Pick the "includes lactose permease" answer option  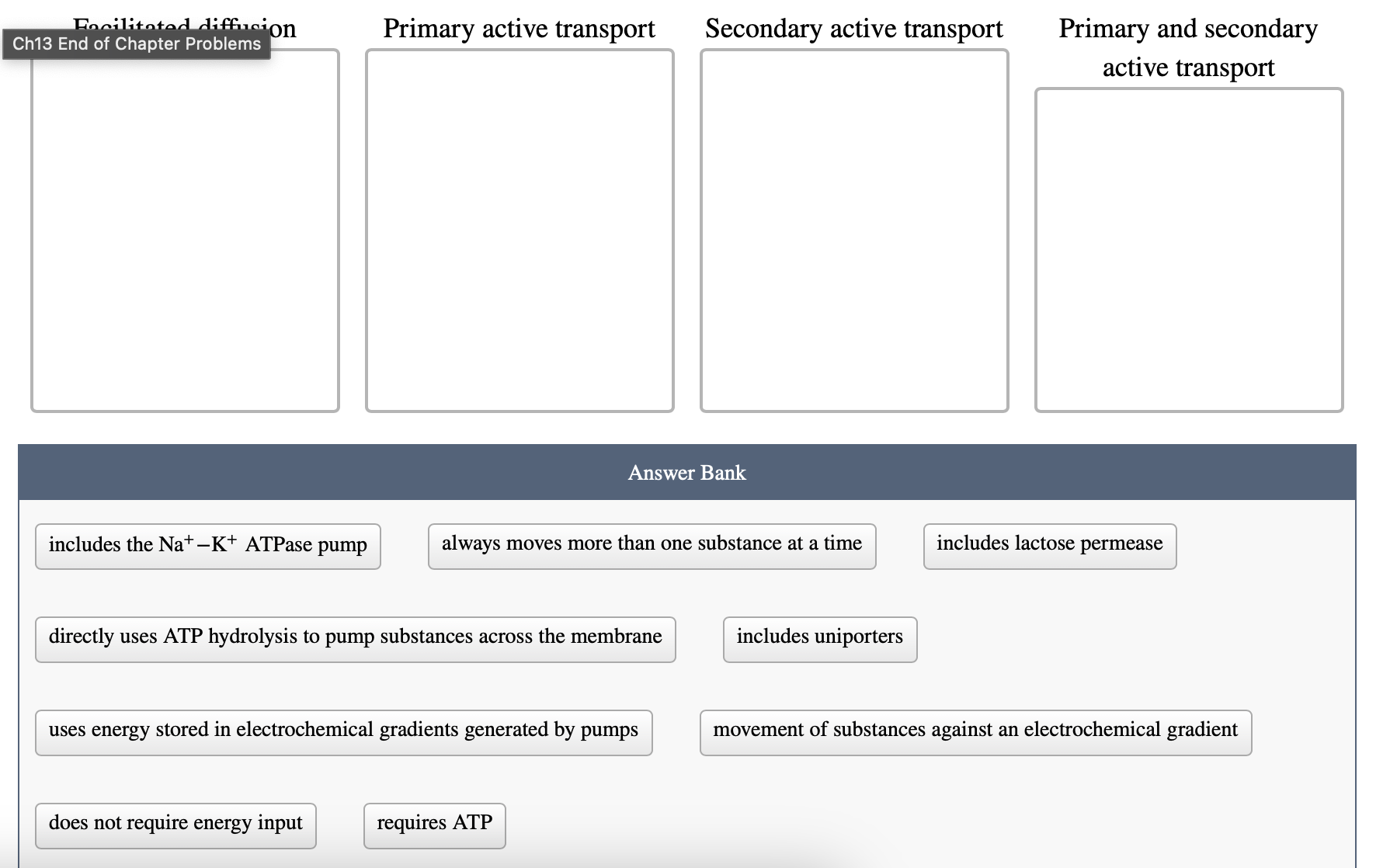pyautogui.click(x=1049, y=544)
